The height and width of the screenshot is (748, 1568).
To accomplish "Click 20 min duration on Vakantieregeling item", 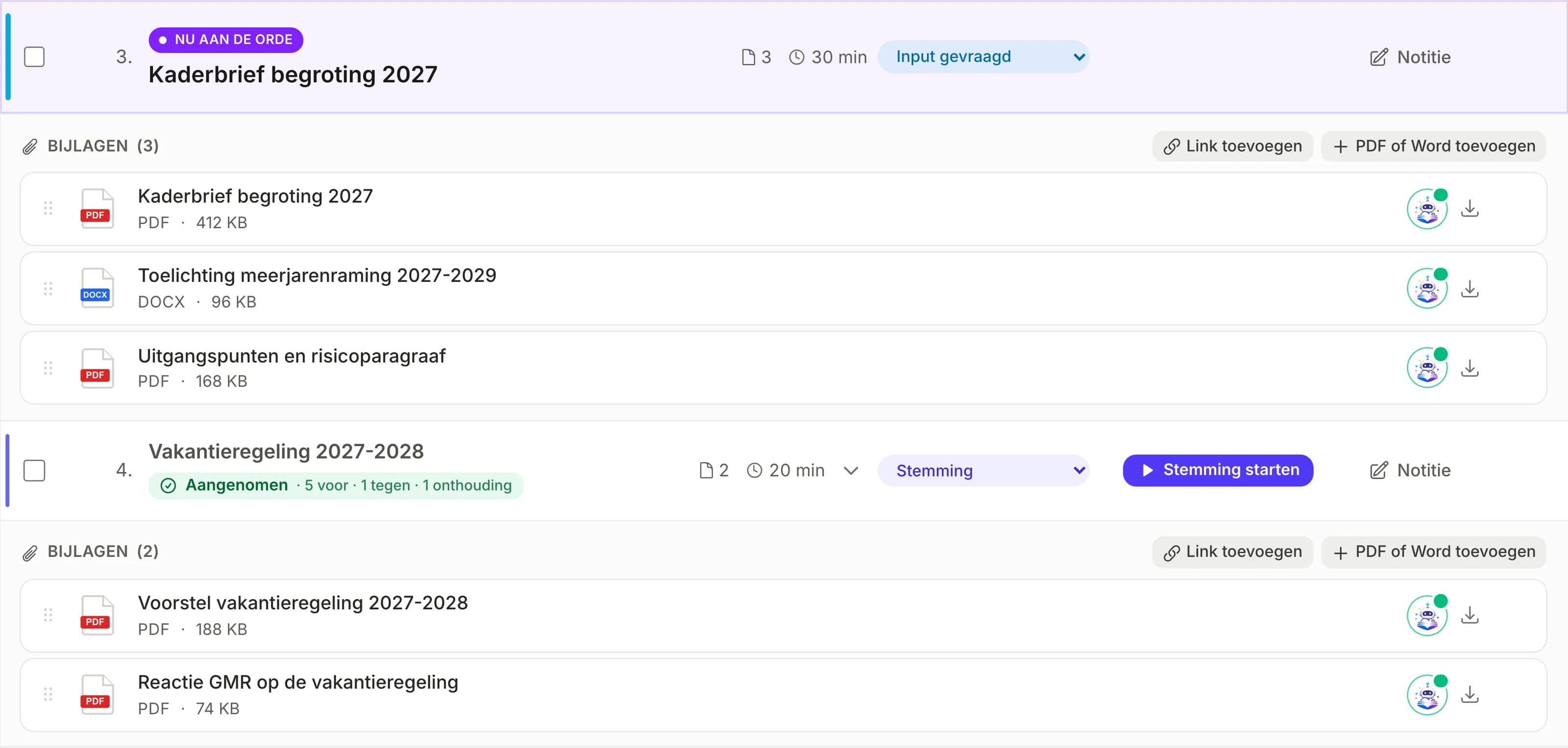I will pyautogui.click(x=785, y=470).
